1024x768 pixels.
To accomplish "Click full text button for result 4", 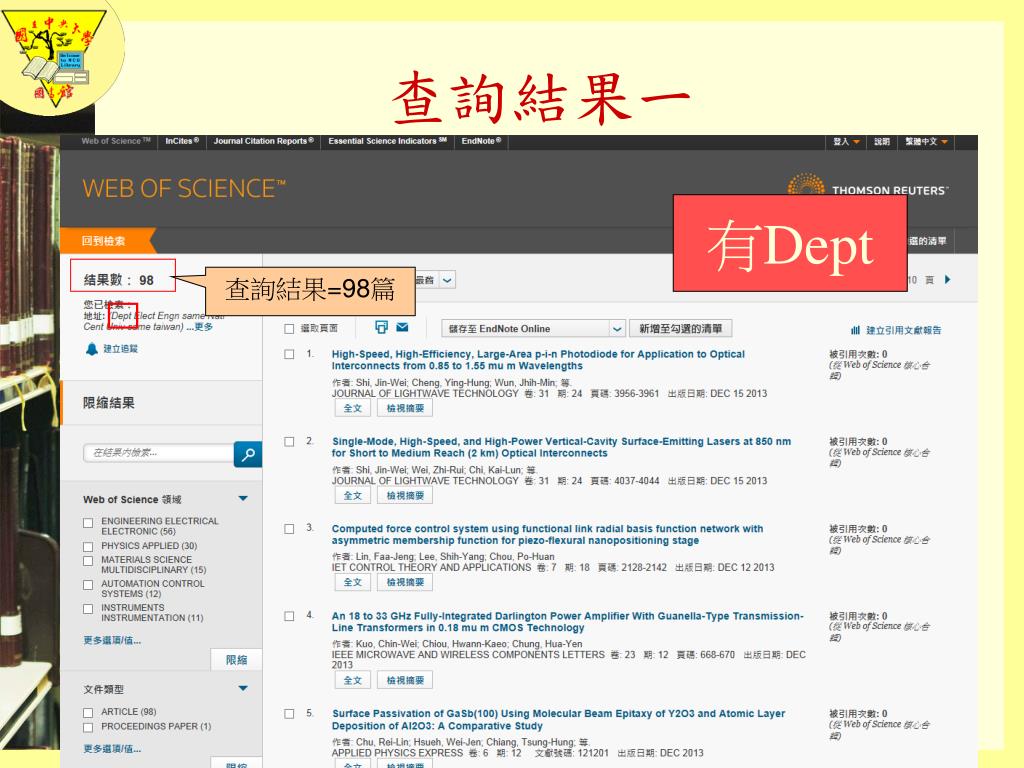I will (353, 680).
